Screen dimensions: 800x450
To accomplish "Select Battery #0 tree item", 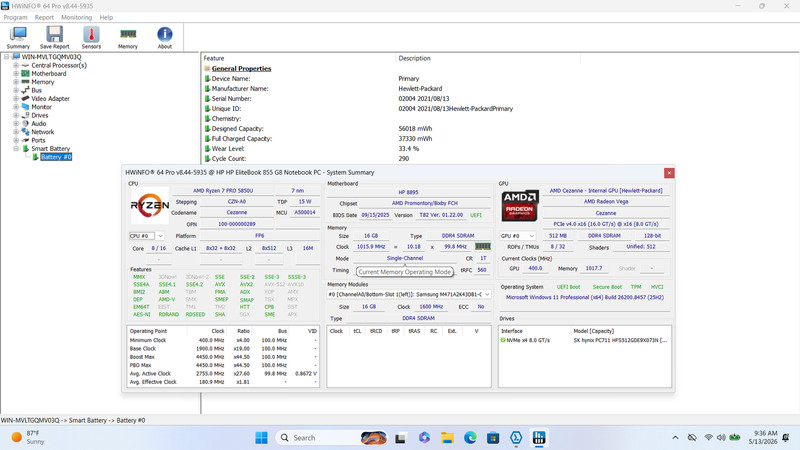I will point(56,157).
